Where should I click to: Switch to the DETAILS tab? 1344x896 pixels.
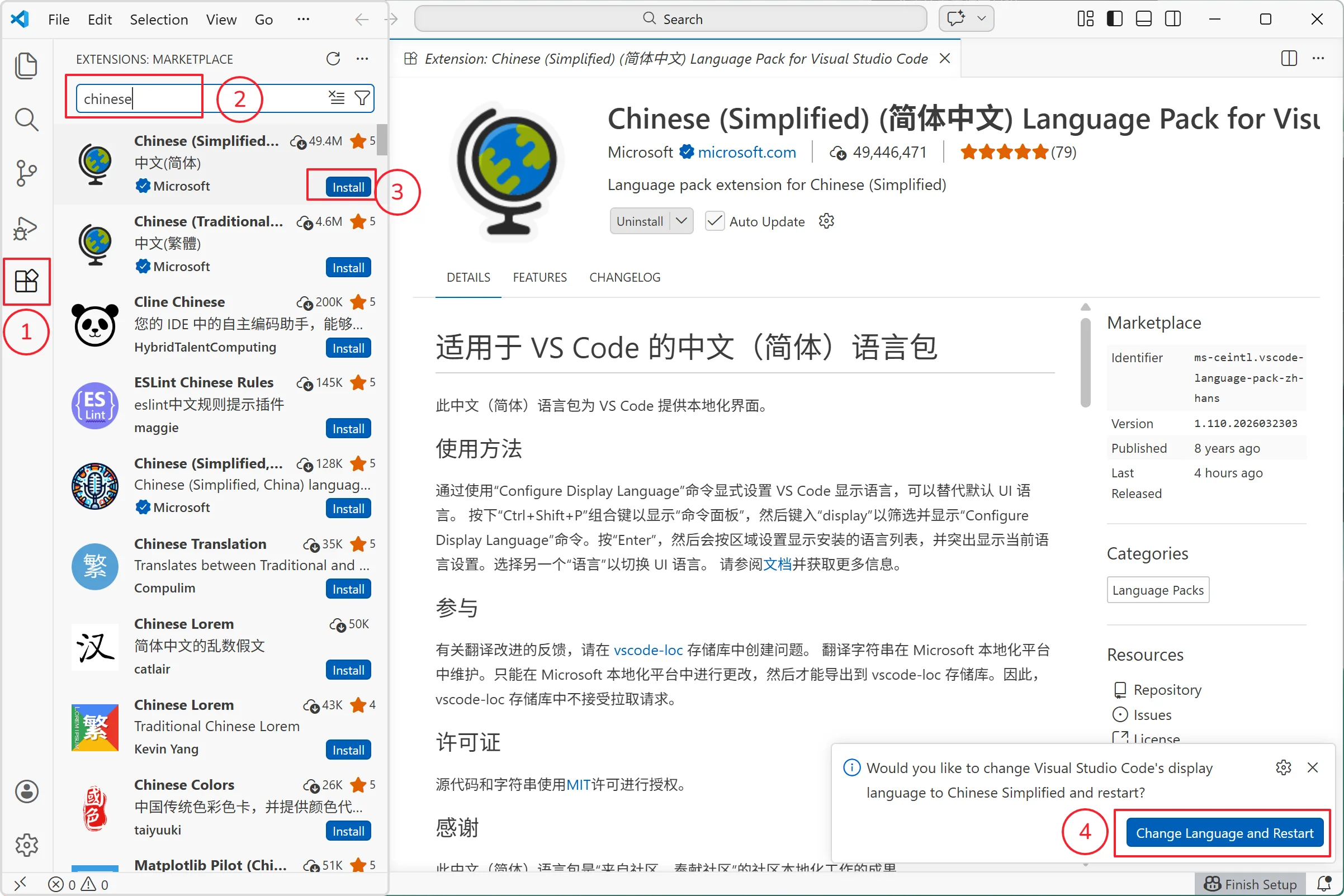pyautogui.click(x=468, y=277)
